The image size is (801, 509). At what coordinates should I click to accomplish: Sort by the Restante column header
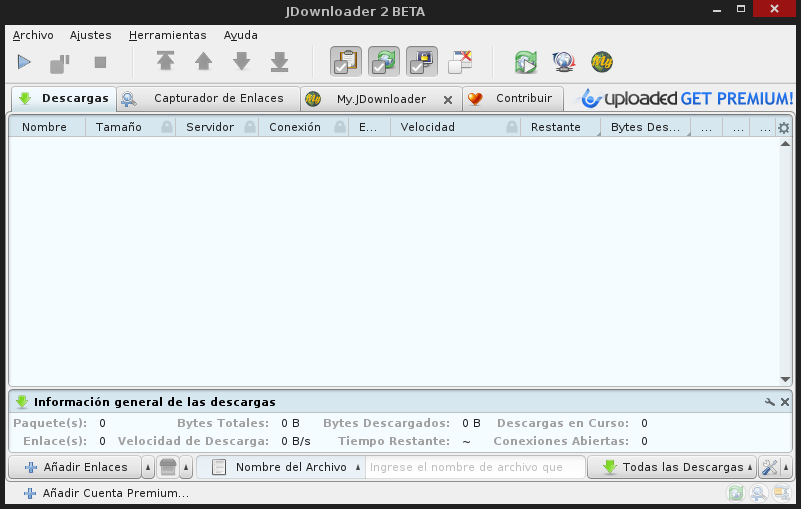pyautogui.click(x=560, y=127)
